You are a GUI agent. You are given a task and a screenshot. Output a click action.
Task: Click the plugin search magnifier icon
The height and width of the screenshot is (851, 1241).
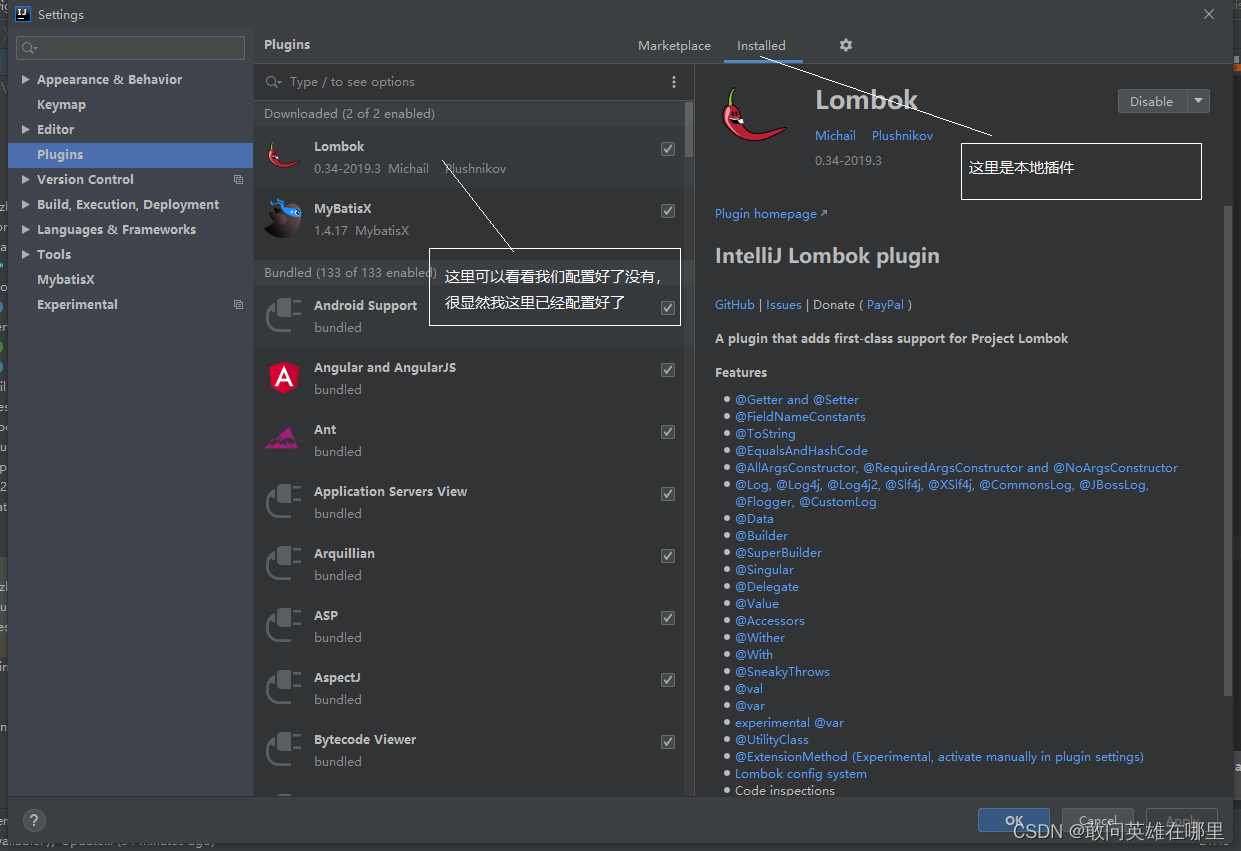point(274,82)
